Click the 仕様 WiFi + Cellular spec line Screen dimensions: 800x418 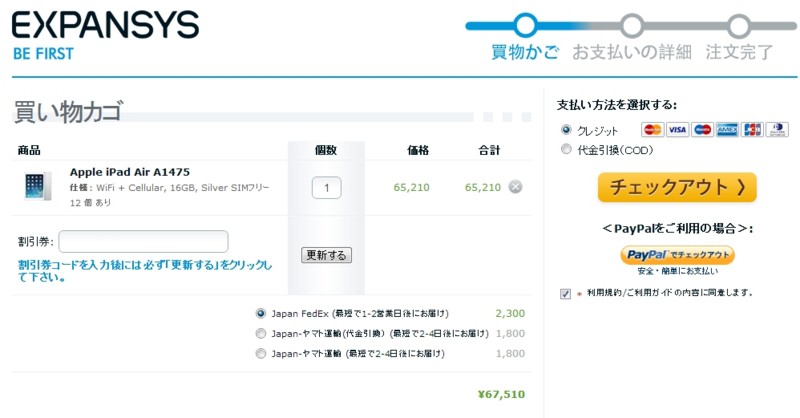tap(169, 188)
